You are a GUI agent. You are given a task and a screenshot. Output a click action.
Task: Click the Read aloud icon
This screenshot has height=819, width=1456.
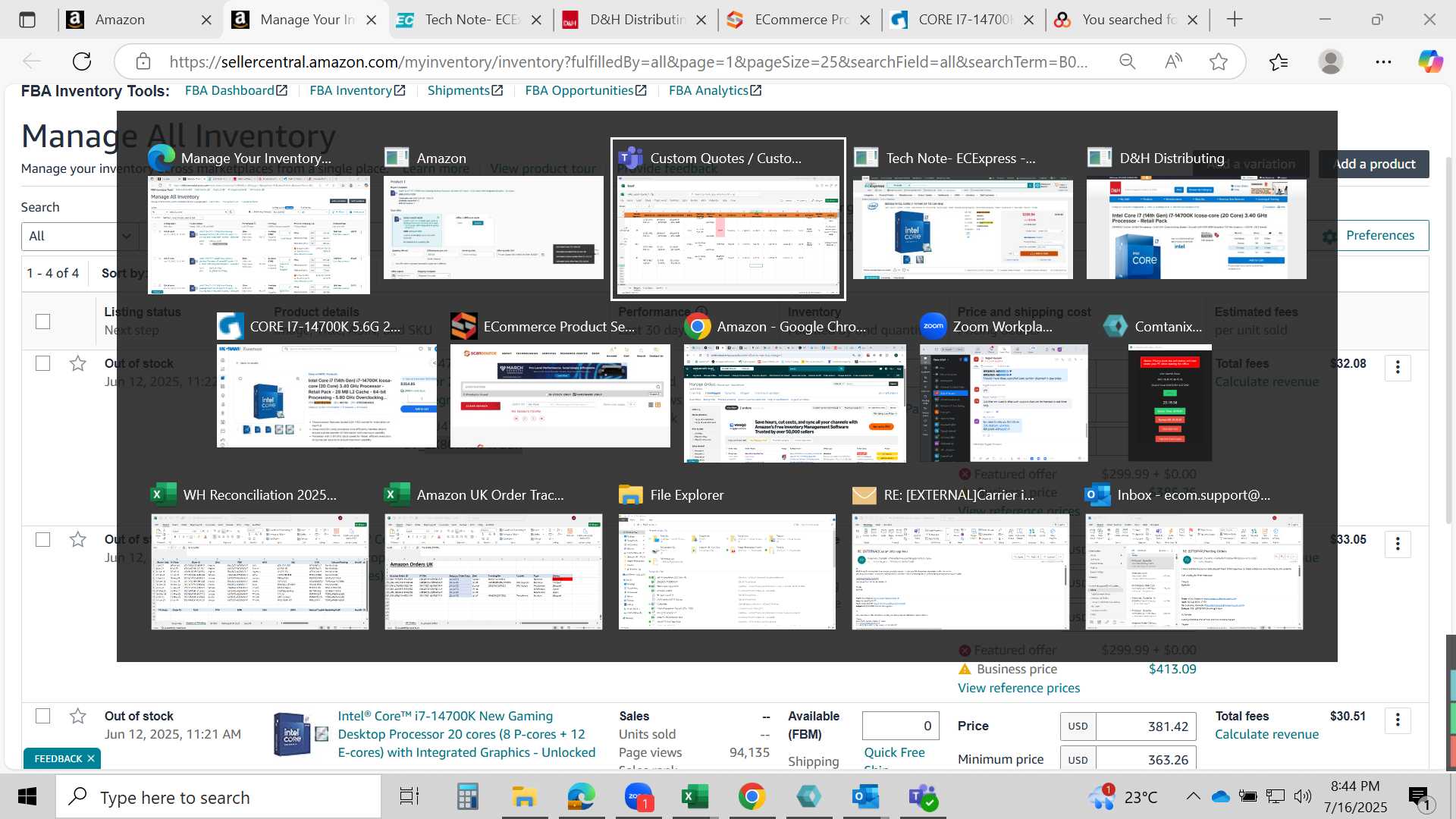(1173, 61)
